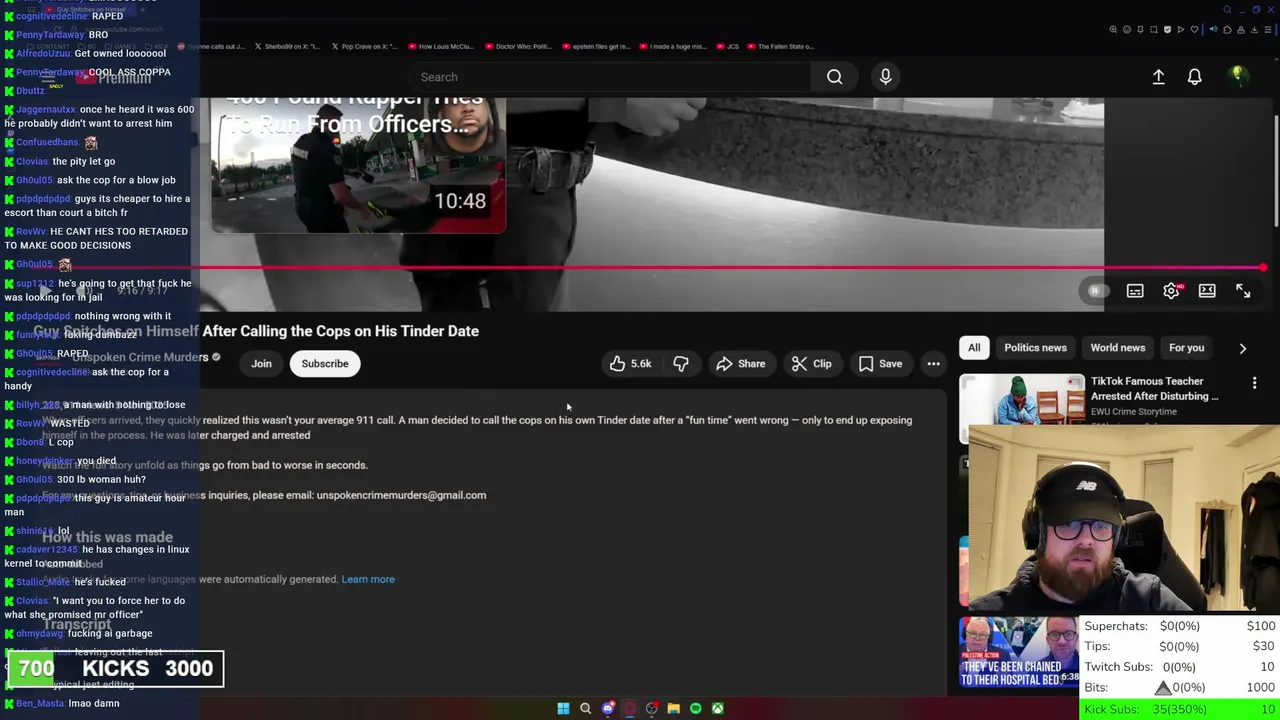Screen dimensions: 1280x720
Task: Click the Transcript heading in the description
Action: click(77, 625)
